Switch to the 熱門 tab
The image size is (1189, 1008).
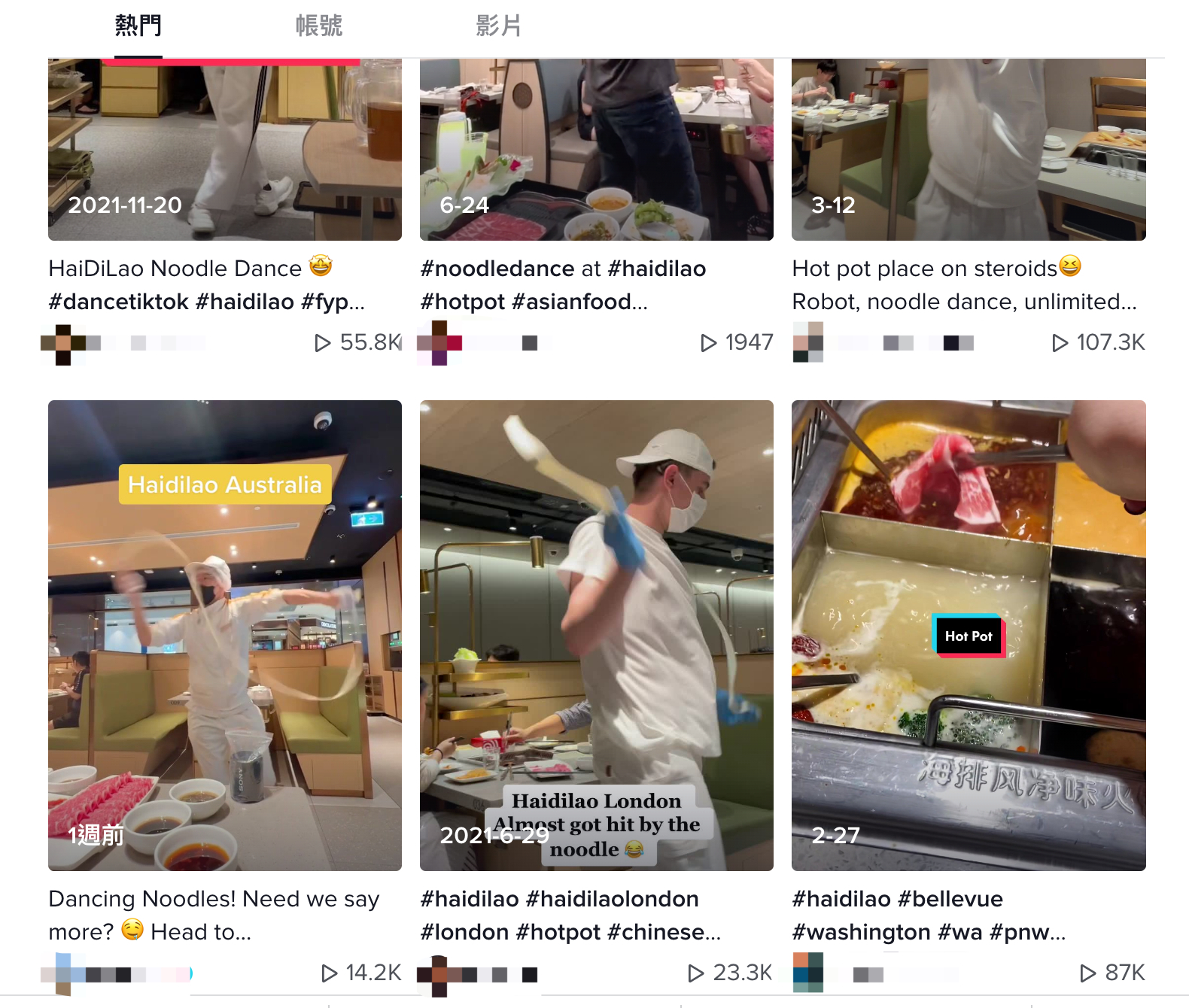(138, 26)
